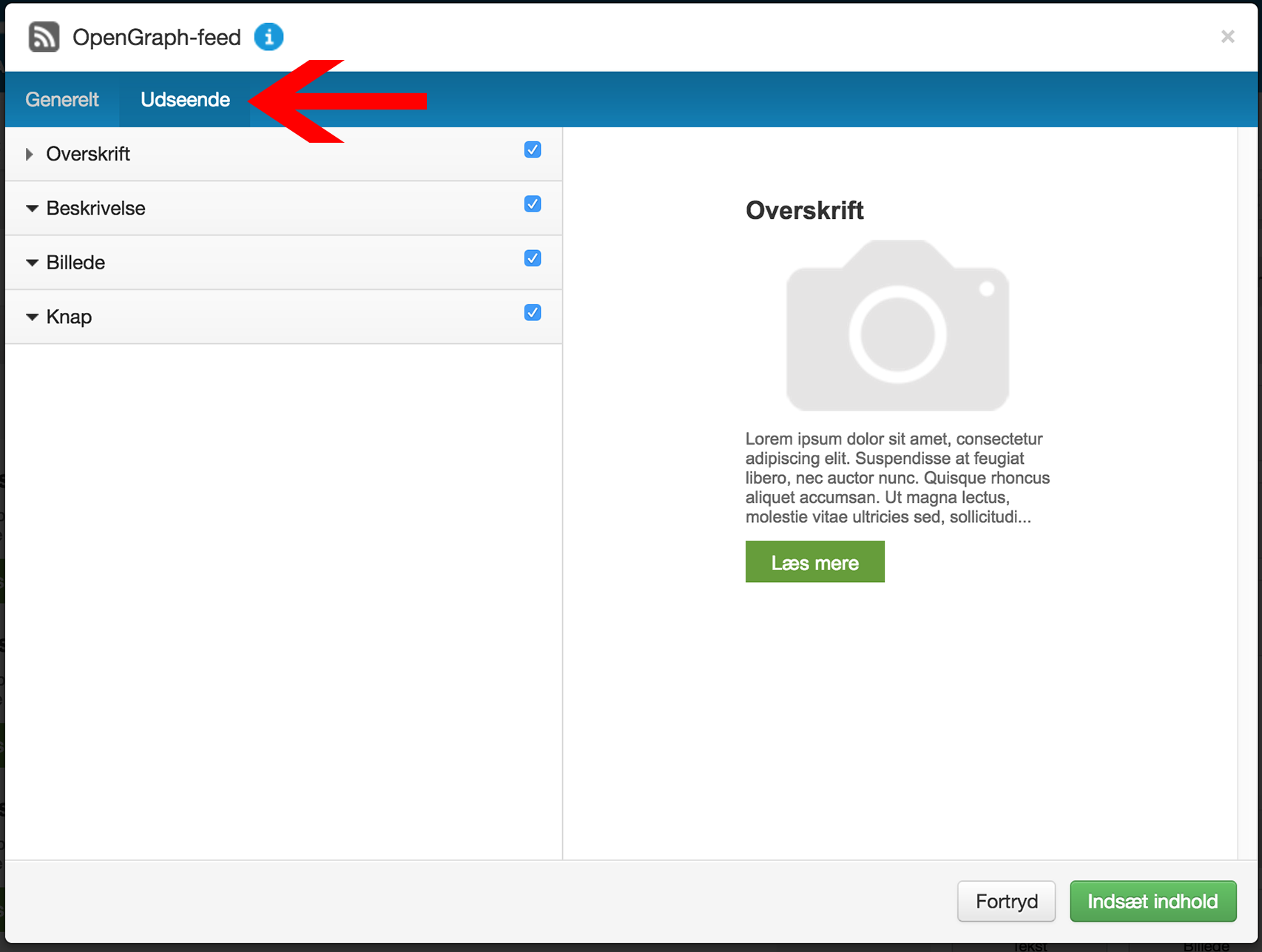This screenshot has height=952, width=1262.
Task: Click the Lorem ipsum description text
Action: click(897, 478)
